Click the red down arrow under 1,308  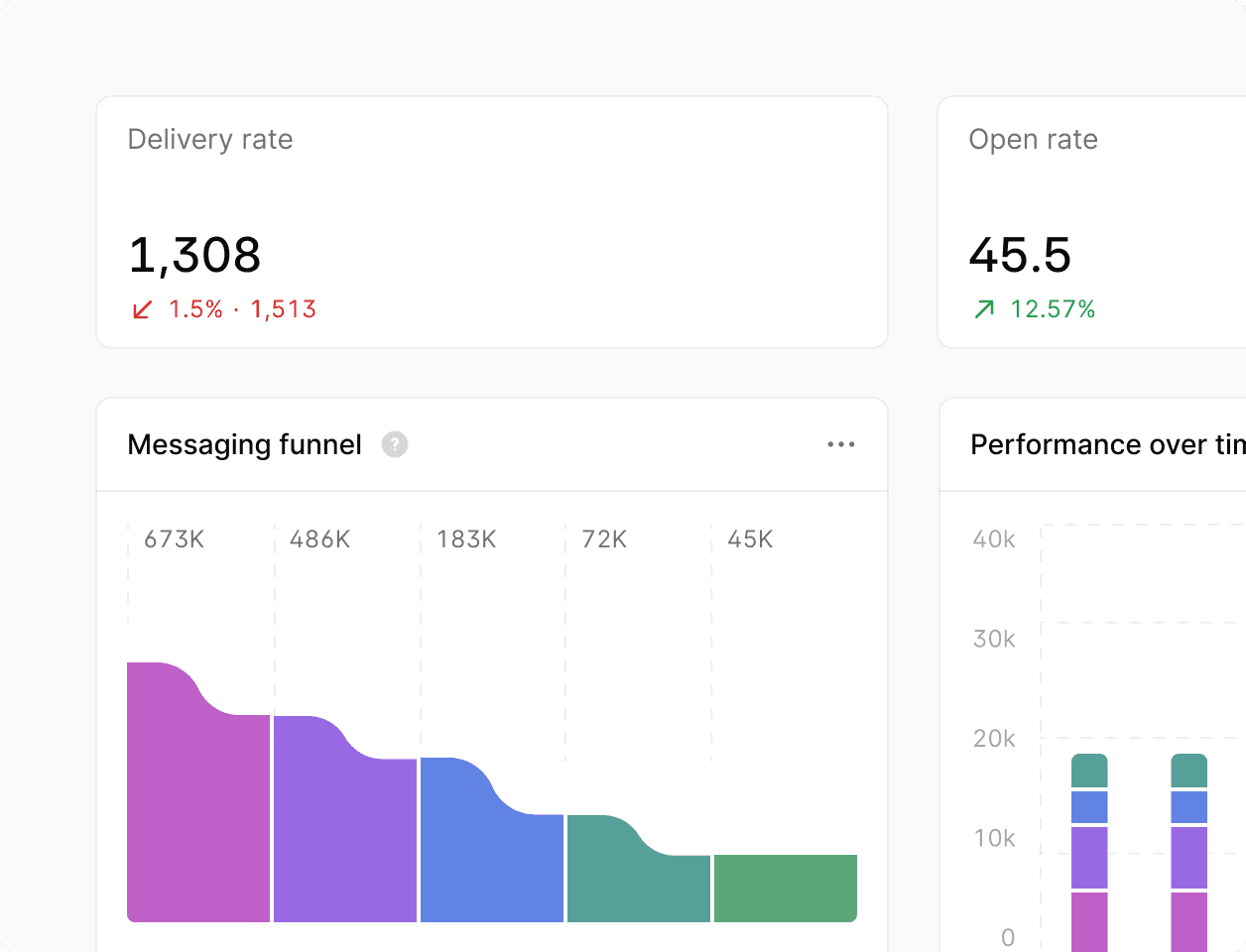click(x=142, y=309)
